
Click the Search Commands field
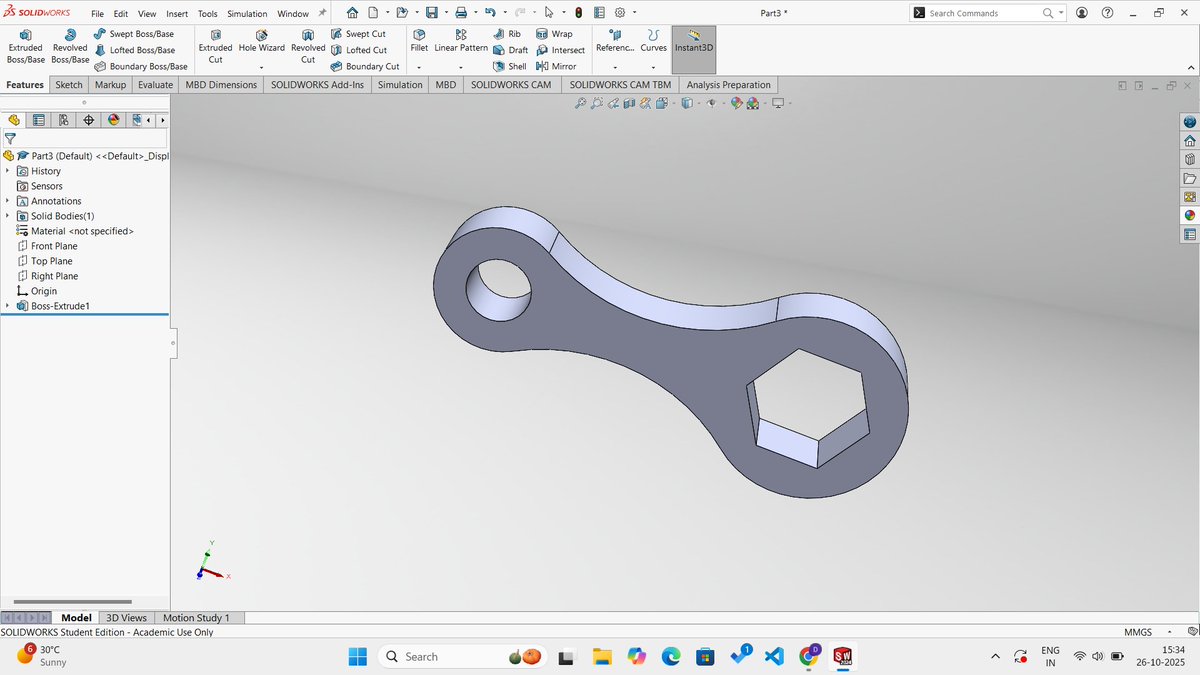pos(990,13)
